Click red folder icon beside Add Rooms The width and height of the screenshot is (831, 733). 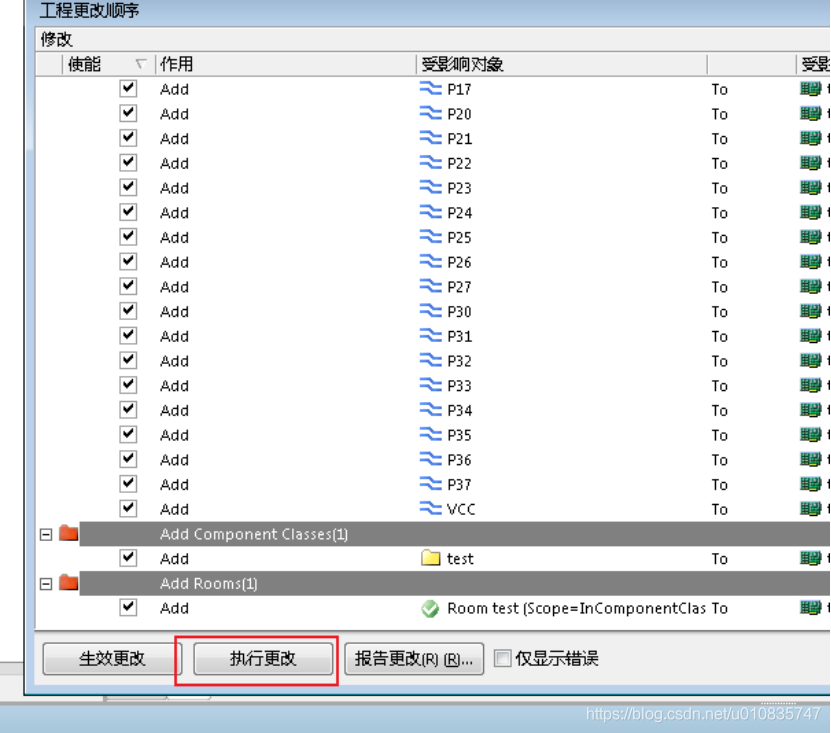click(68, 583)
